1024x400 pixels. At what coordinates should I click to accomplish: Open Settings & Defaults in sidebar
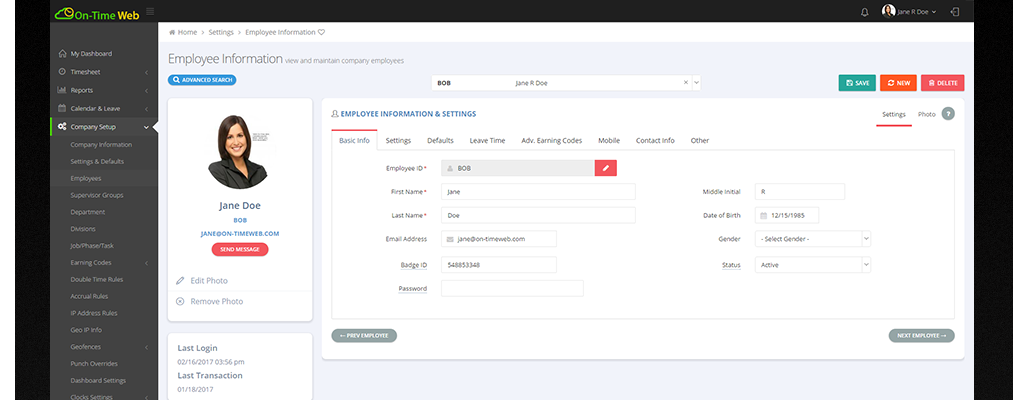pos(97,161)
